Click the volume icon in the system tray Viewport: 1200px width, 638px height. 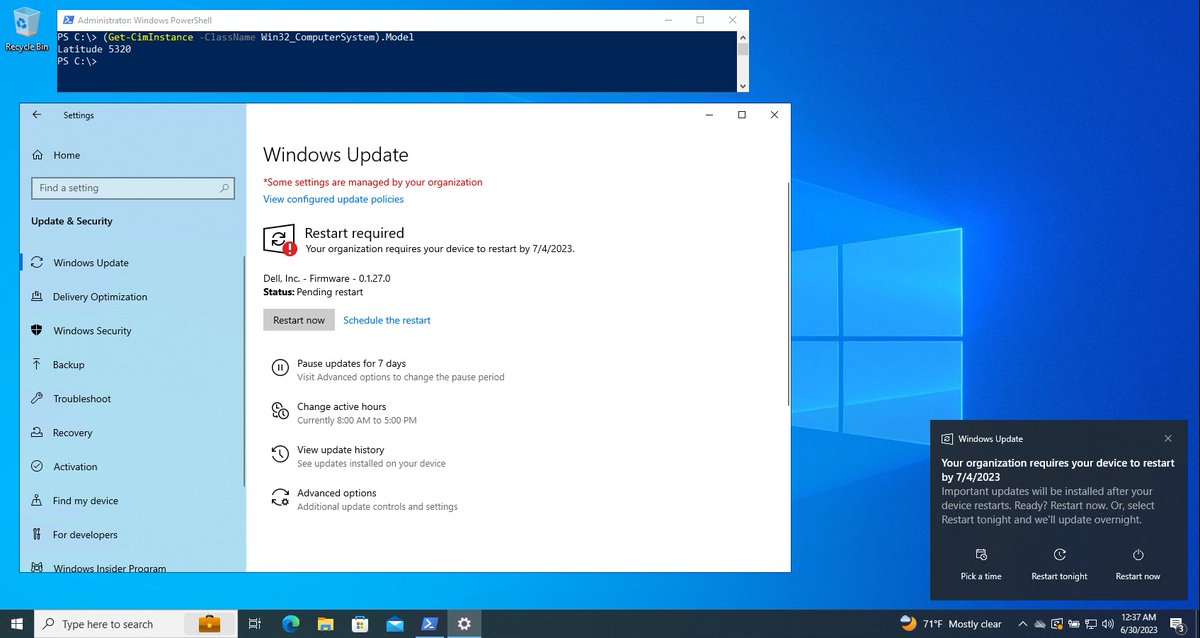[1109, 623]
